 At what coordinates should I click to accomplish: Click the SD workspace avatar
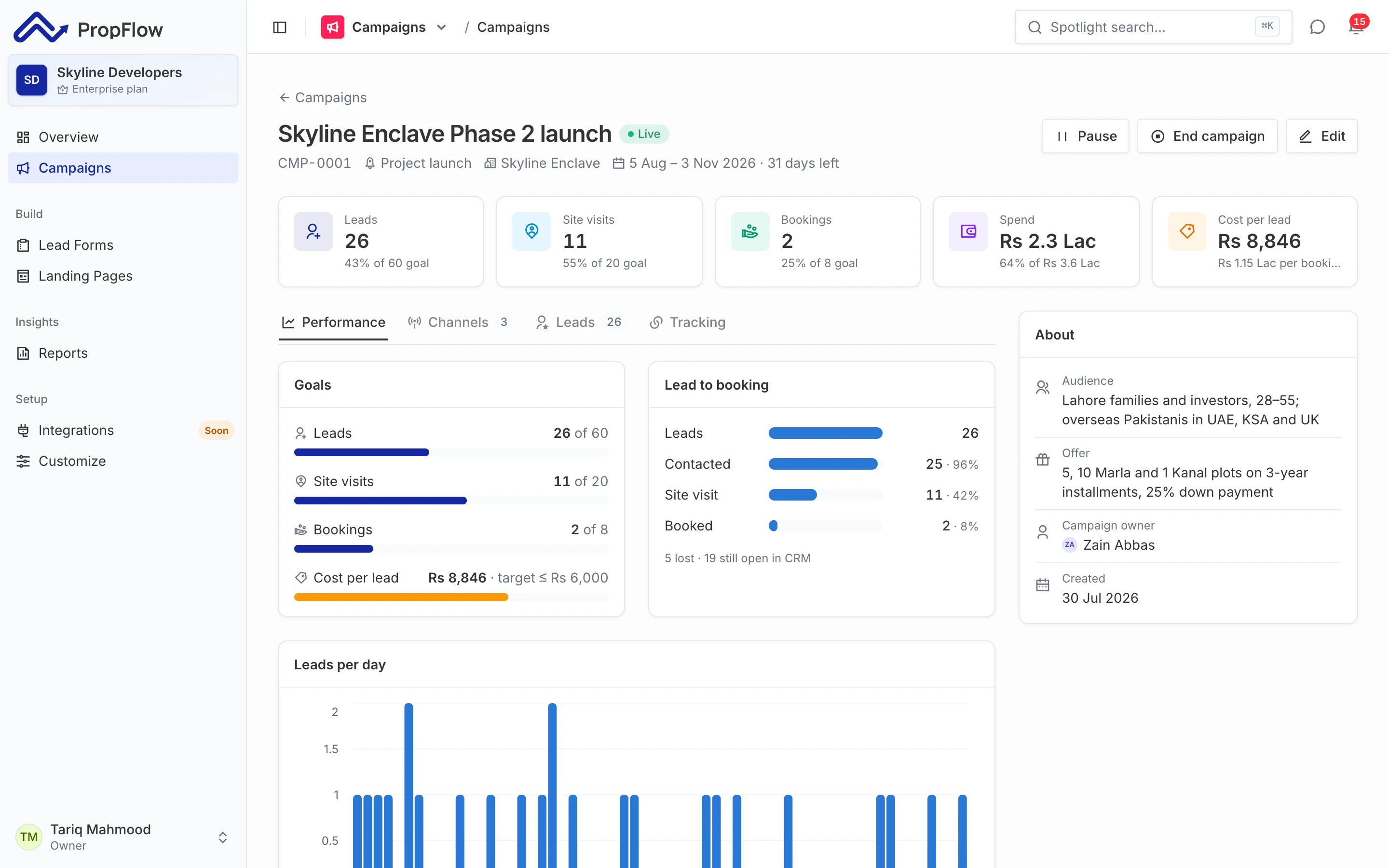point(31,80)
